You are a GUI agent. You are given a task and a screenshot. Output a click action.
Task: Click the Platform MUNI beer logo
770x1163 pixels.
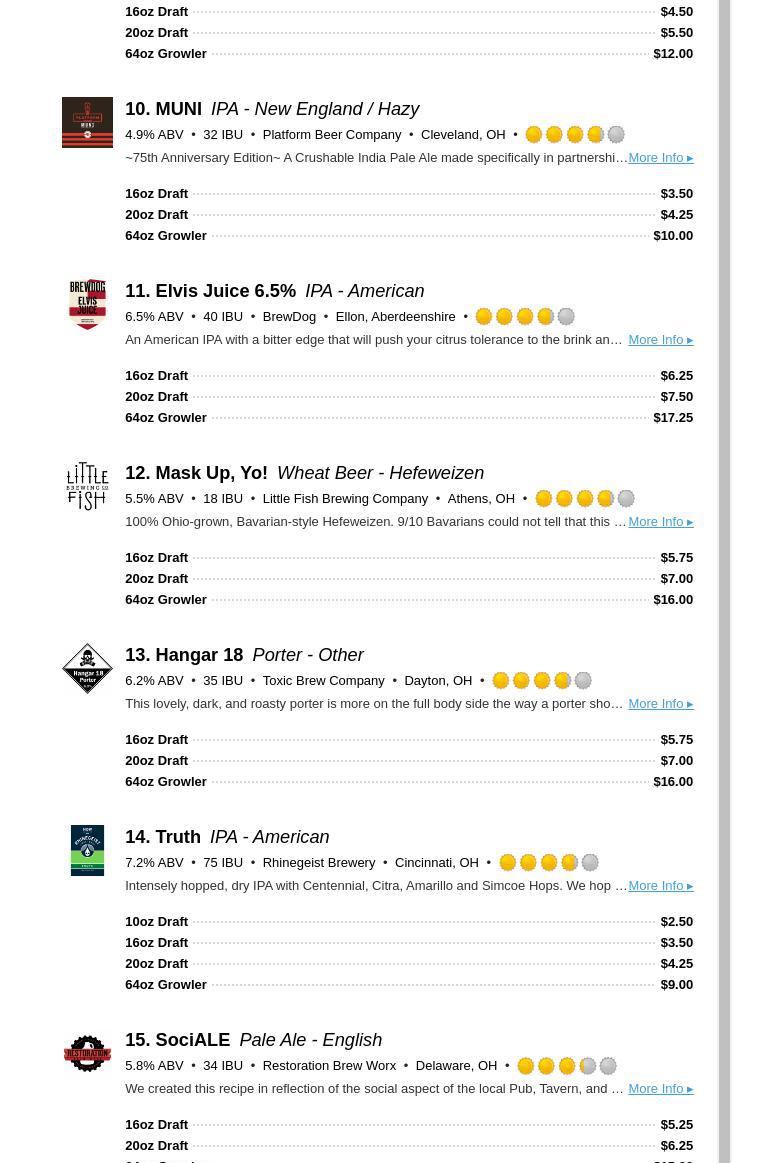[87, 122]
